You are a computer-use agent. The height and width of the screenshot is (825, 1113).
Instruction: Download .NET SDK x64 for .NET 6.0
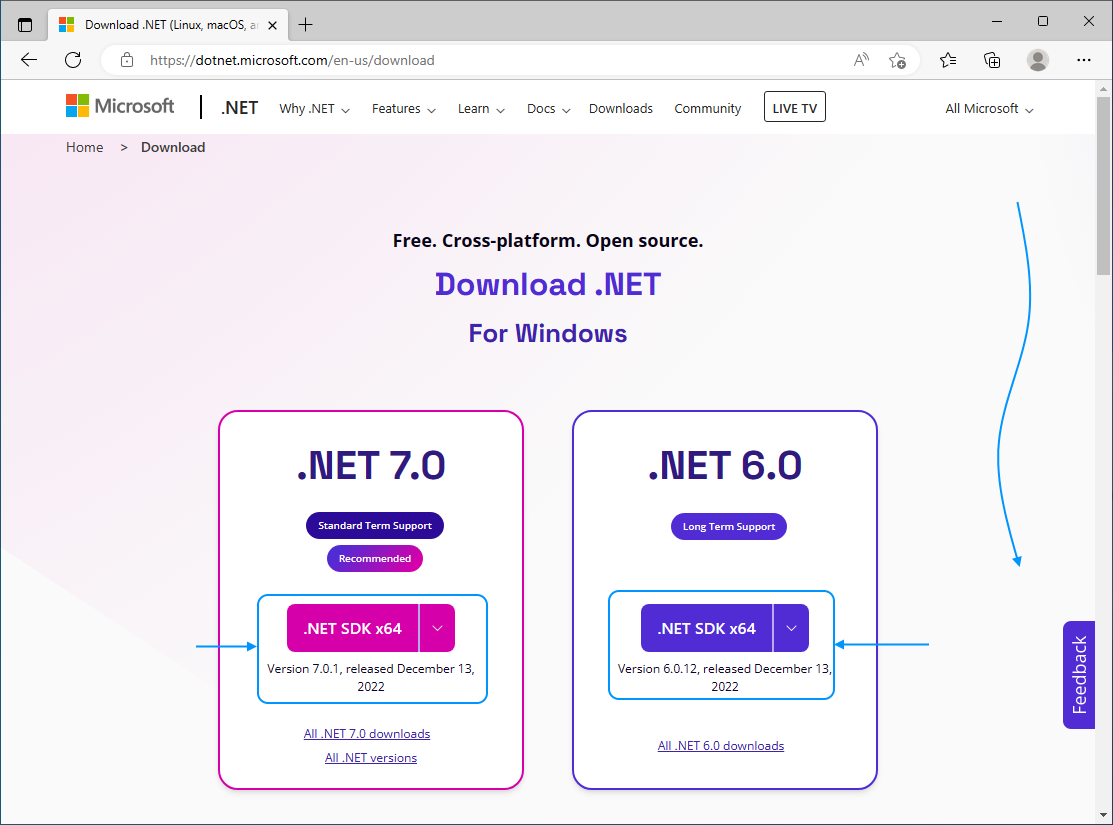click(706, 628)
